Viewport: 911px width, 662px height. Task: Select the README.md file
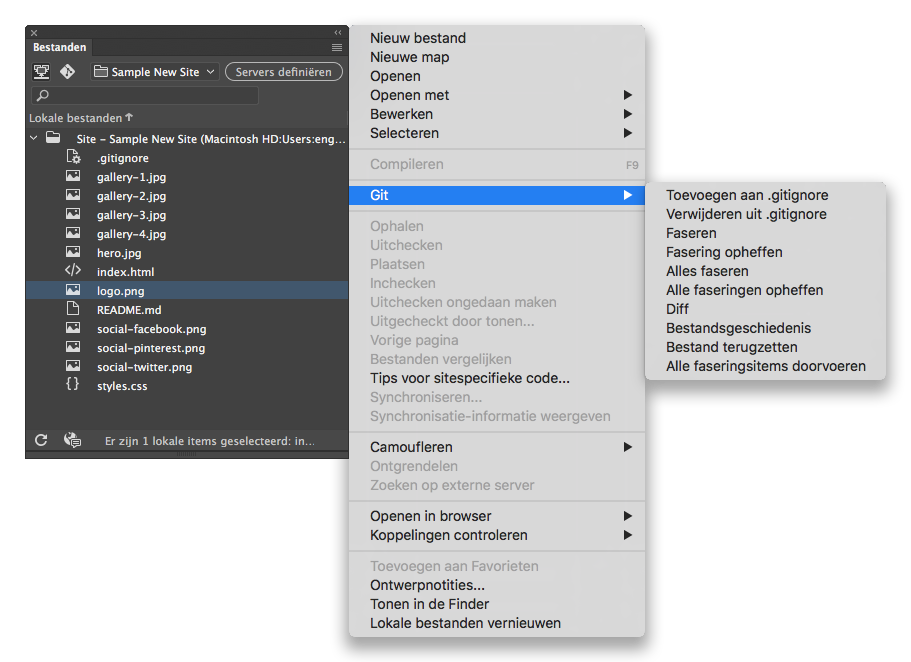tap(129, 310)
